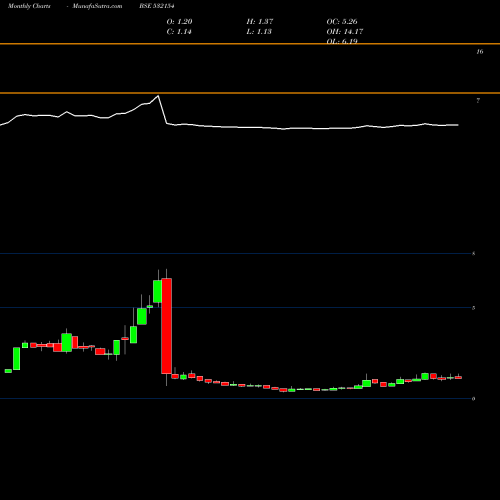Viewport: 500px width, 500px height.
Task: Click the axis label "16"
Action: click(x=480, y=51)
